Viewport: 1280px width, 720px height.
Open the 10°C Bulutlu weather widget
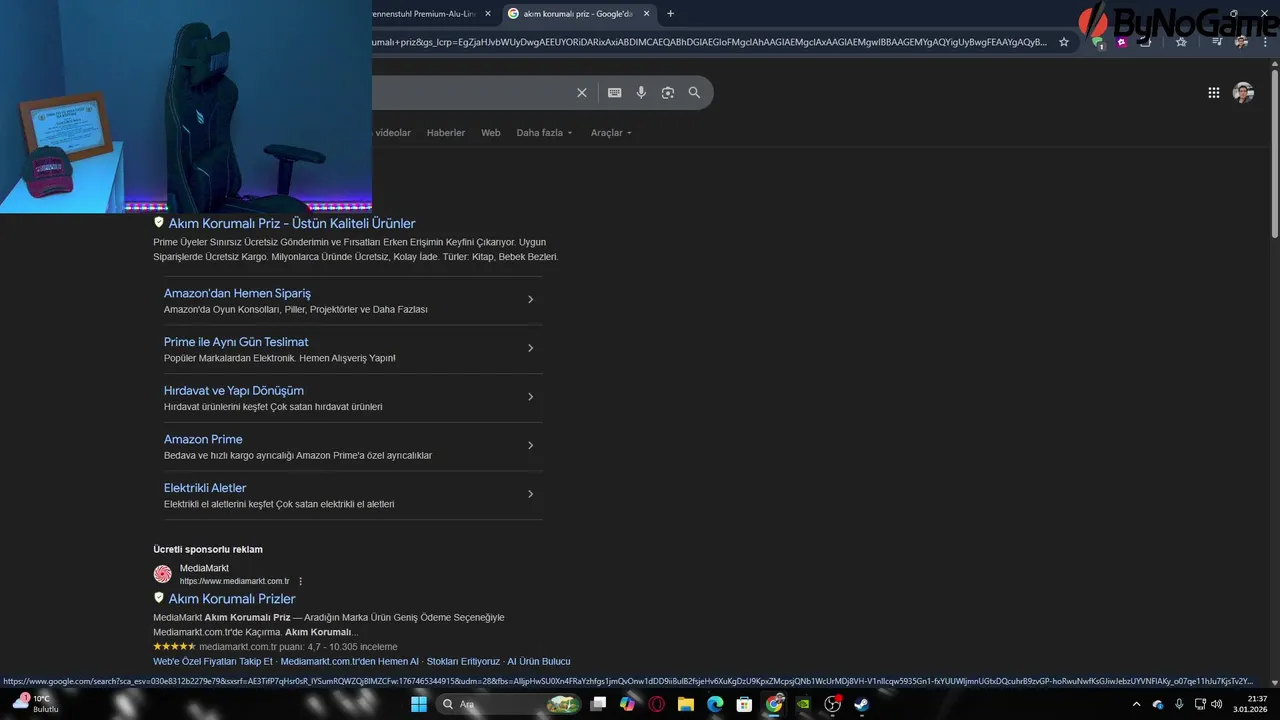coord(36,704)
